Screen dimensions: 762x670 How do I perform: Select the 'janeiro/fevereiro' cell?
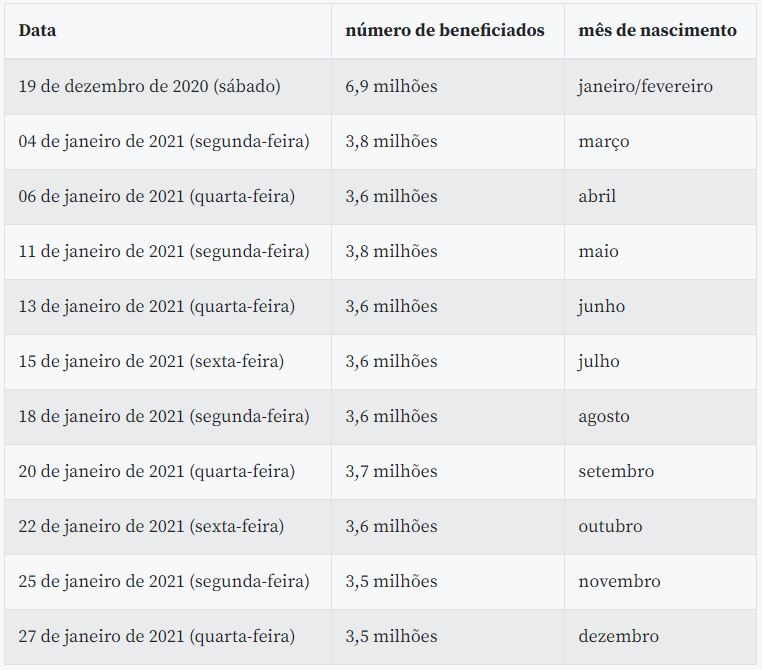(645, 86)
